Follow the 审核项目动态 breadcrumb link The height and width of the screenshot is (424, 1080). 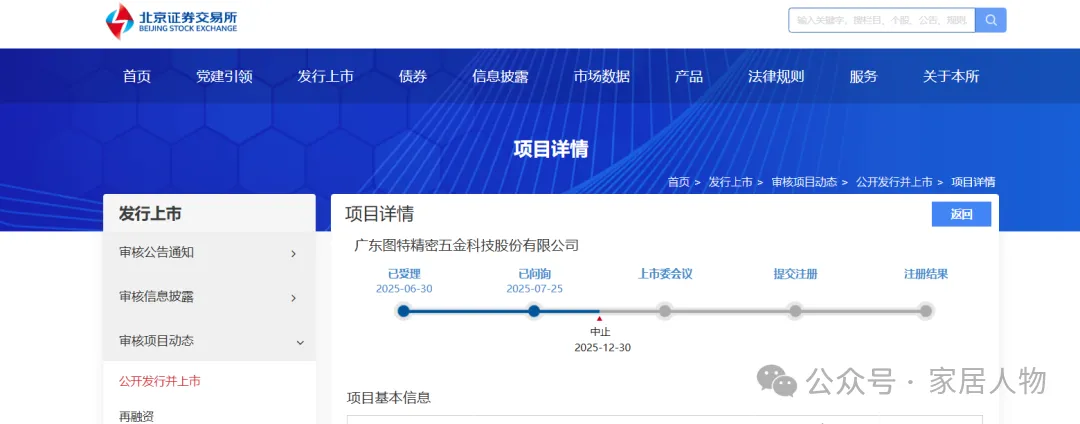[x=804, y=182]
